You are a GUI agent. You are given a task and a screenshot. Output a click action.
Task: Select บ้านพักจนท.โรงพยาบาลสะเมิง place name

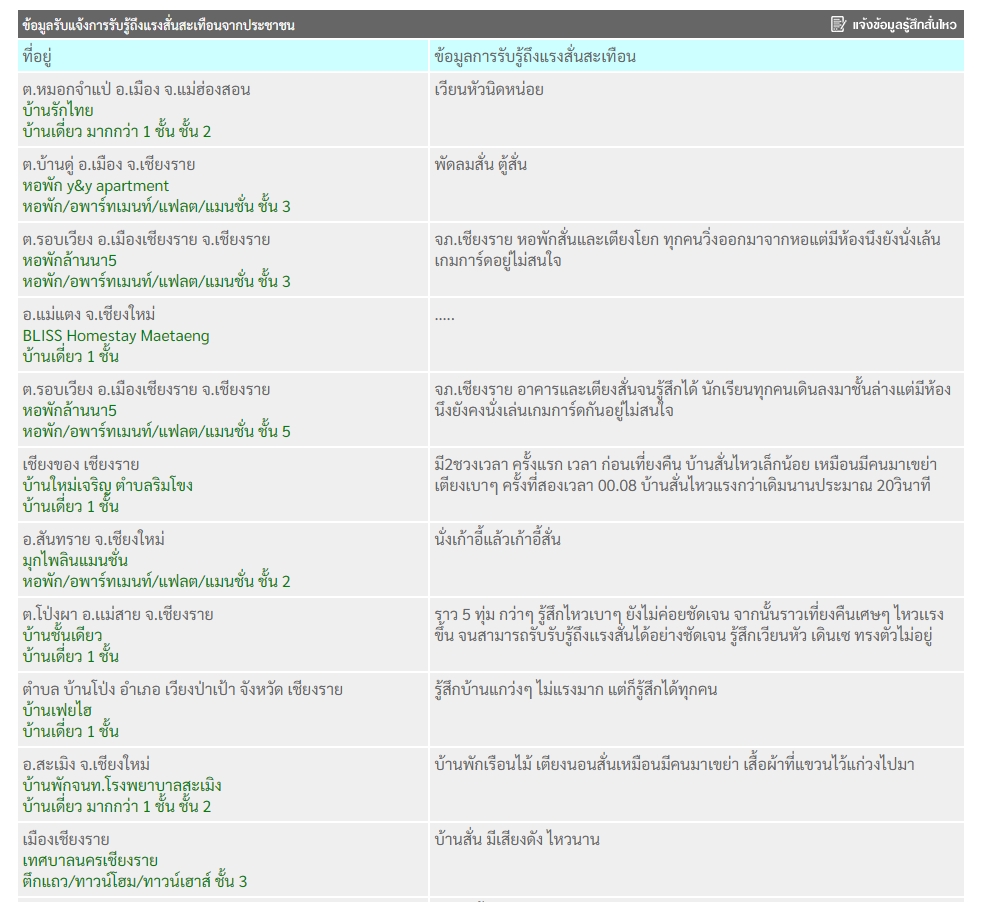[122, 786]
